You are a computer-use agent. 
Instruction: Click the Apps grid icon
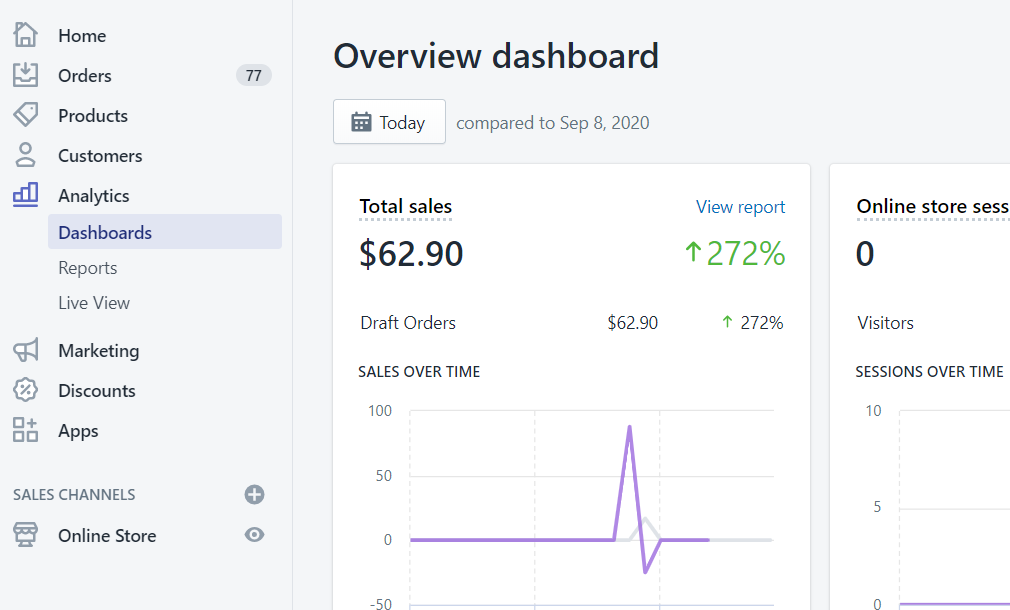25,430
